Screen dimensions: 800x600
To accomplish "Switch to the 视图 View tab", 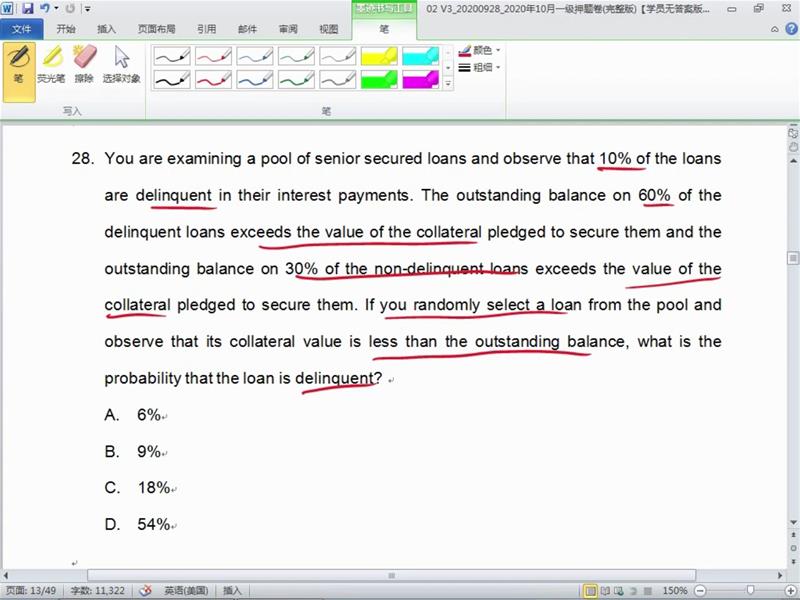I will click(x=329, y=29).
